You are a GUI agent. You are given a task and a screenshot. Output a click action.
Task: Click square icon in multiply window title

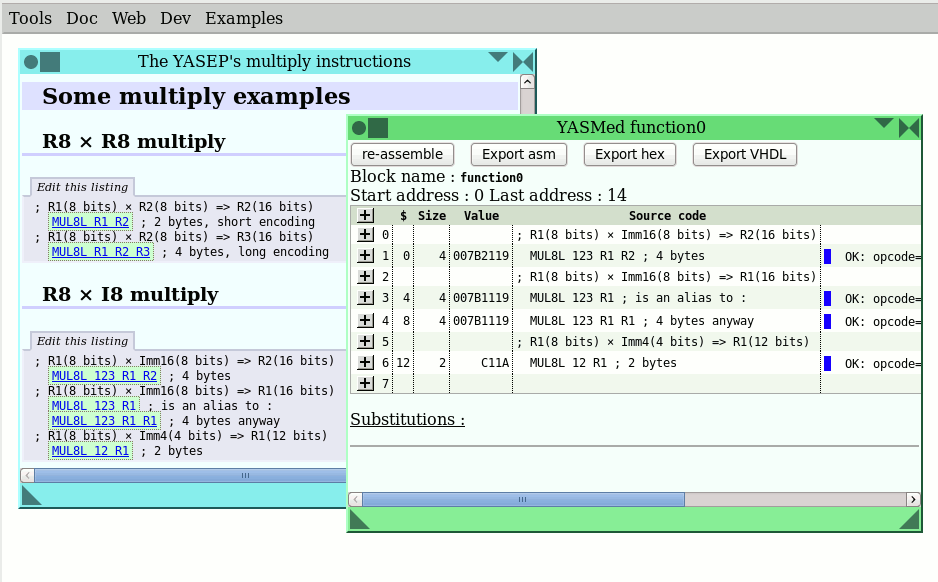point(50,62)
